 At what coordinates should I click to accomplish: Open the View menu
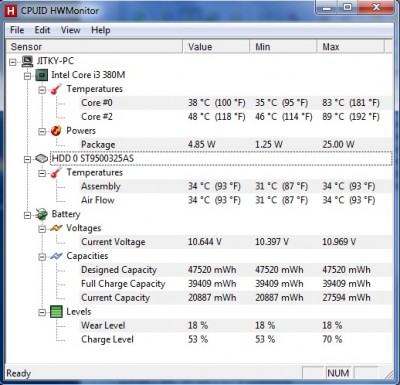[x=70, y=30]
